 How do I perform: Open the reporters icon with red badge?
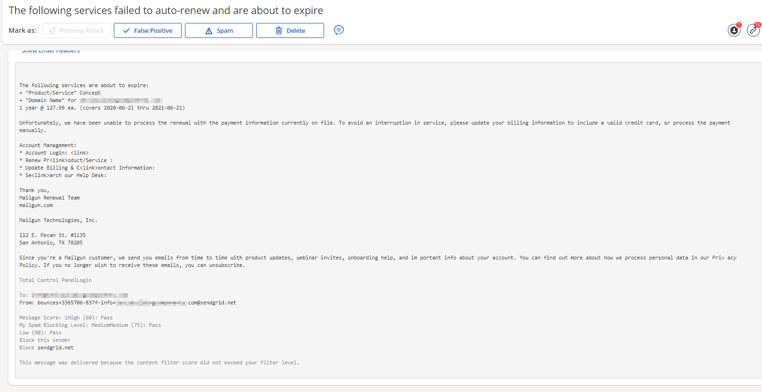pos(734,30)
